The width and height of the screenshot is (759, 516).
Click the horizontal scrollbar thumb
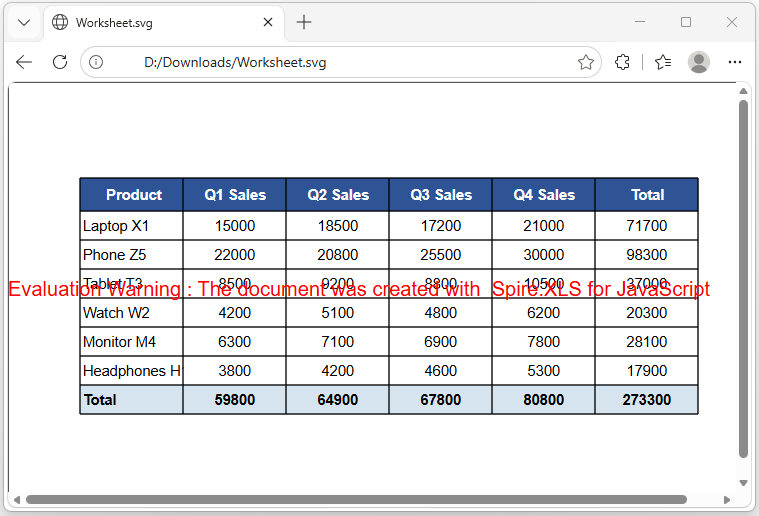point(356,500)
